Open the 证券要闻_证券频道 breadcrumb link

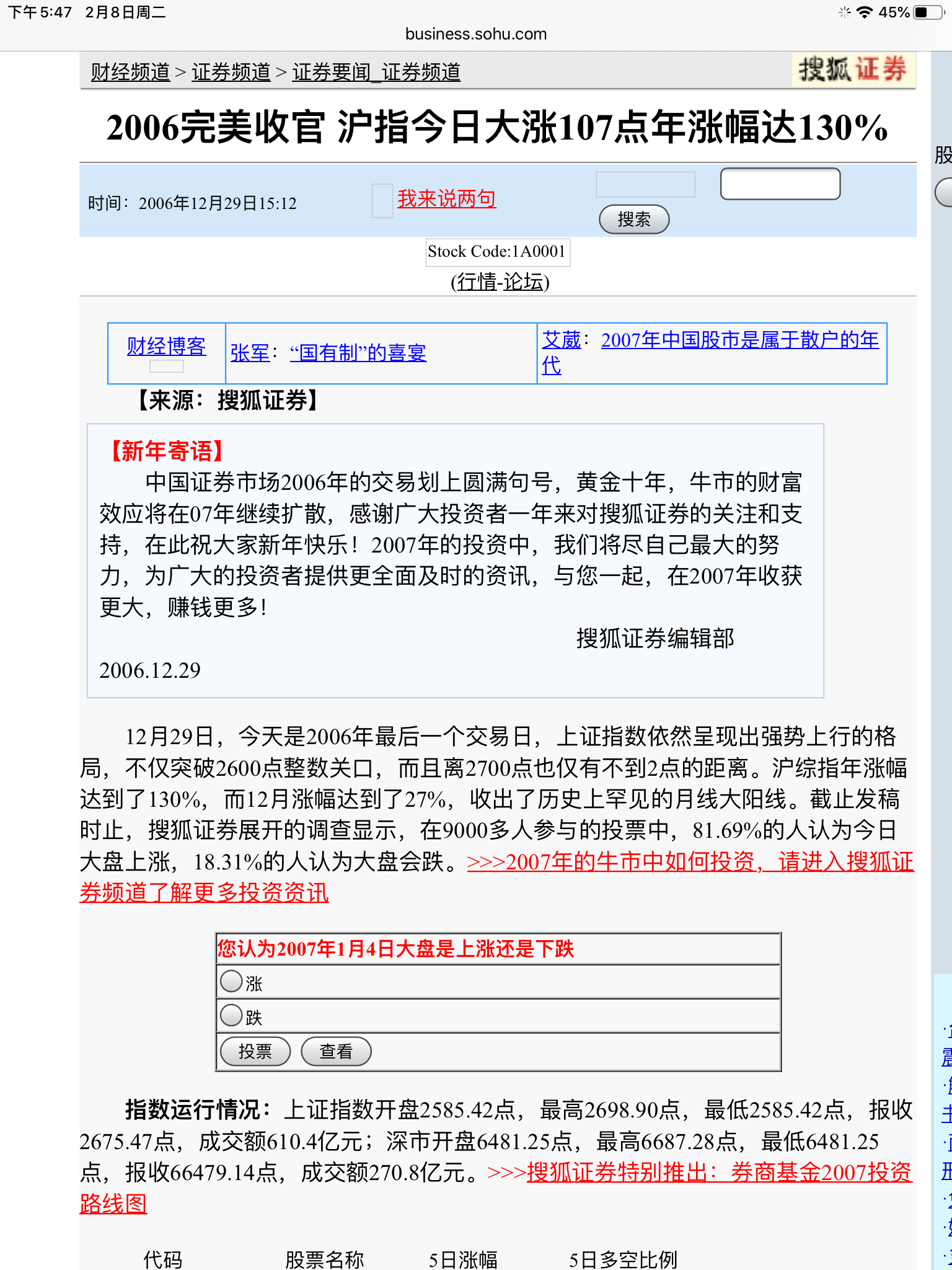[376, 72]
